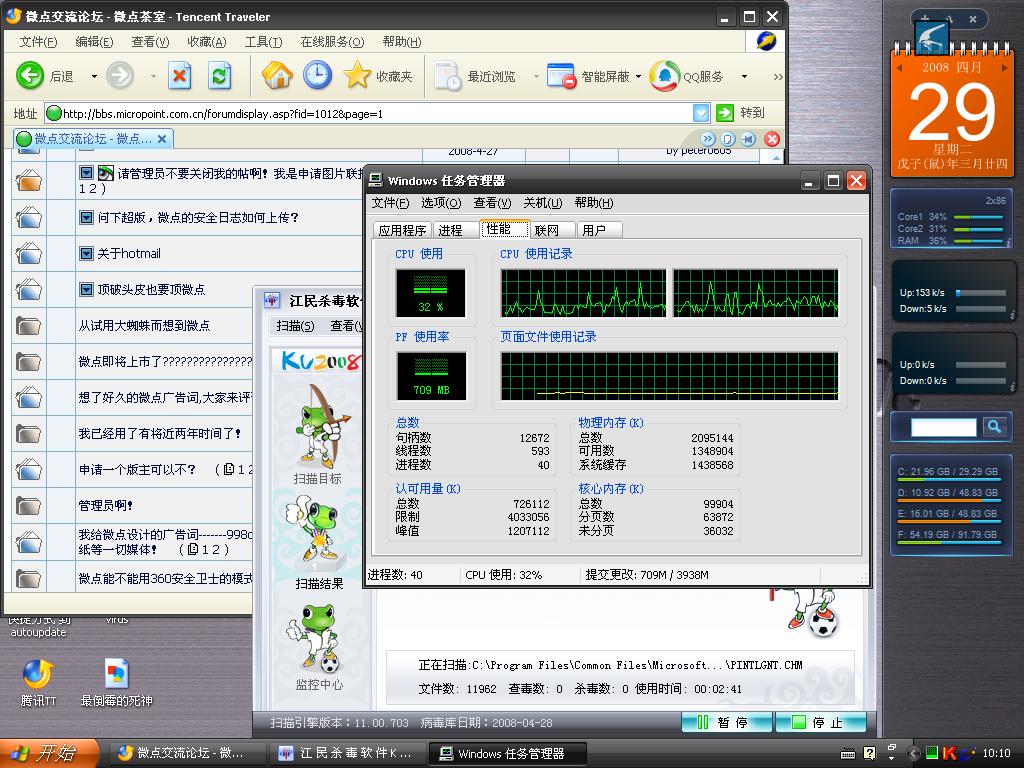Go back with the green 后退 arrow
The image size is (1024, 768).
point(30,76)
